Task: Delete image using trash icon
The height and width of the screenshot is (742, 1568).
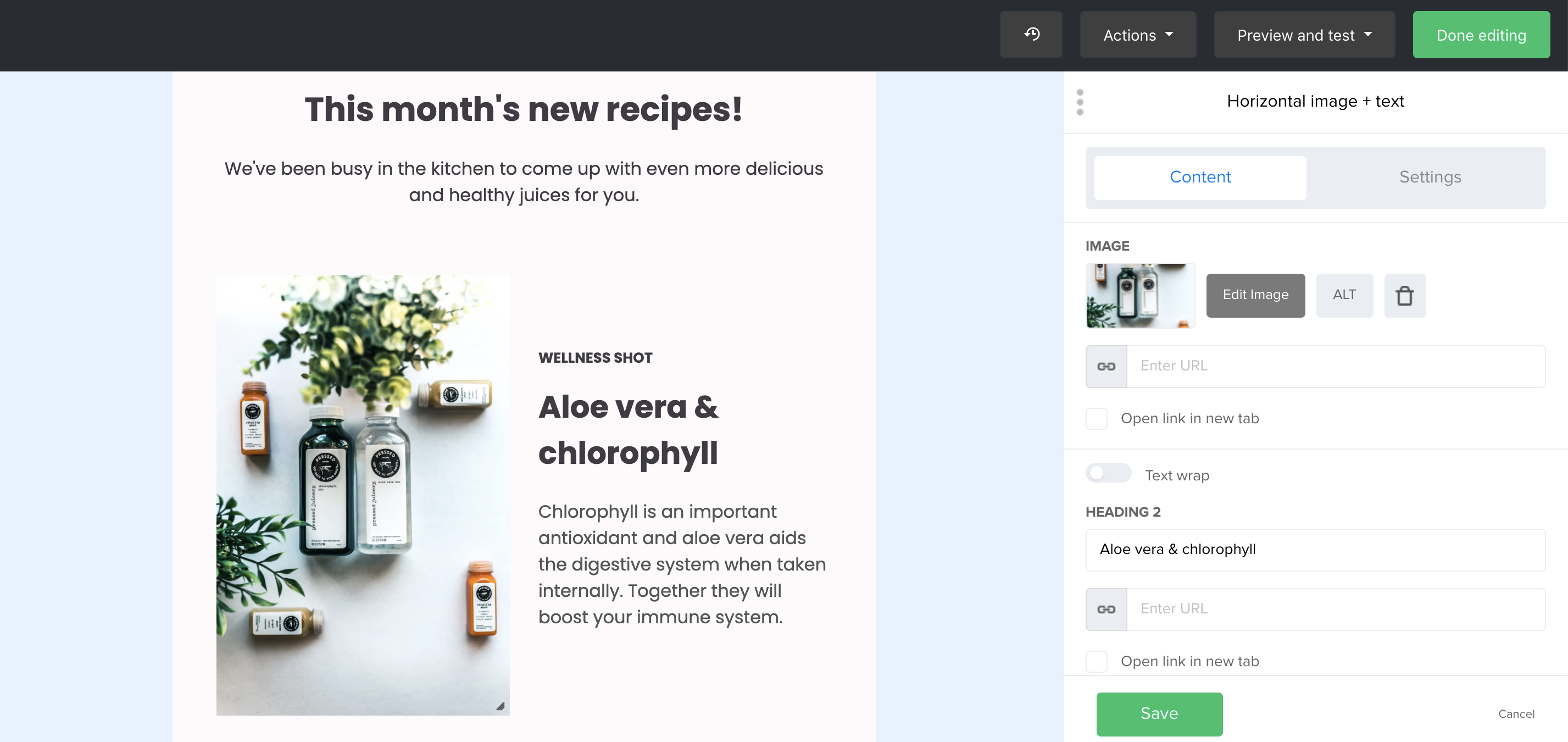Action: (1405, 296)
